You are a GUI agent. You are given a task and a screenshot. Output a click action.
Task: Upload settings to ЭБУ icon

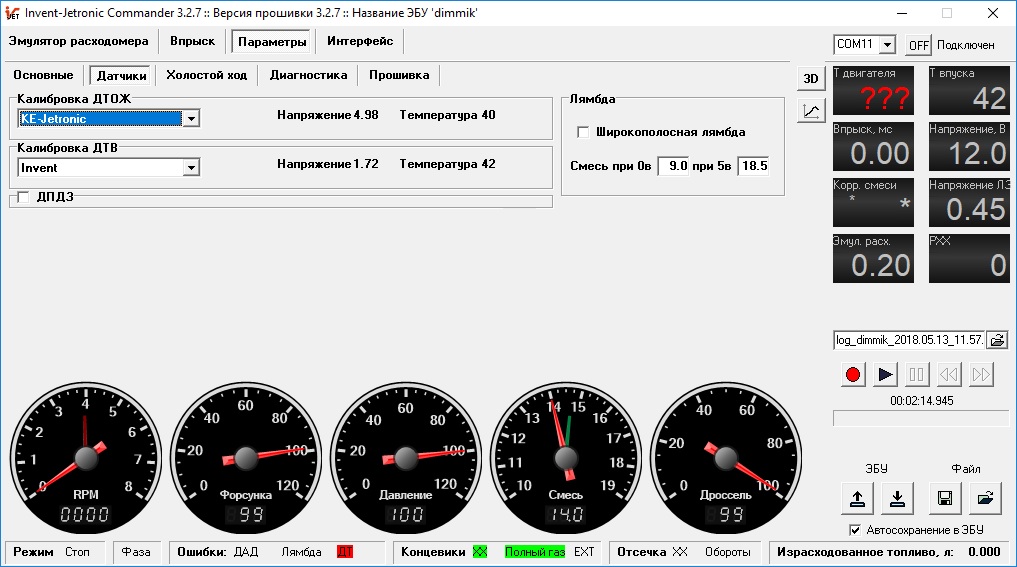coord(857,498)
